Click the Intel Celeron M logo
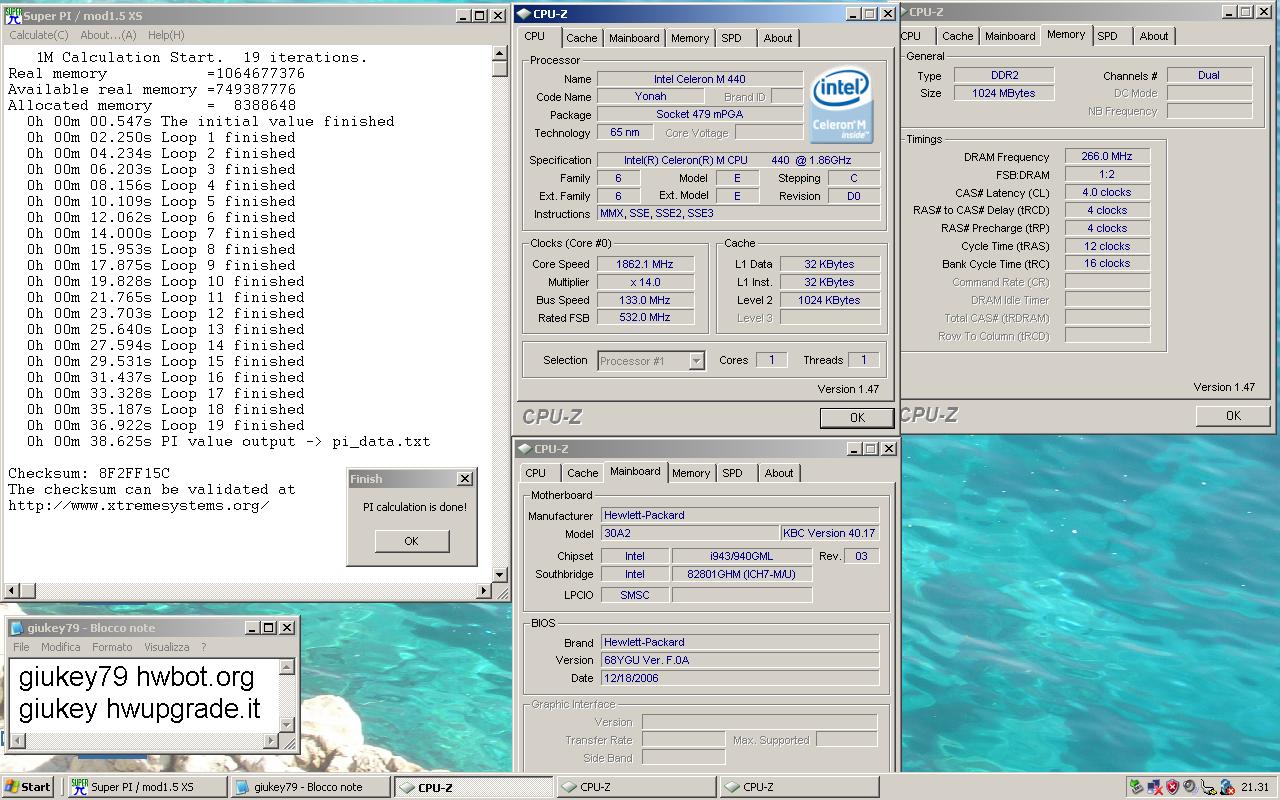Image resolution: width=1280 pixels, height=800 pixels. point(841,105)
